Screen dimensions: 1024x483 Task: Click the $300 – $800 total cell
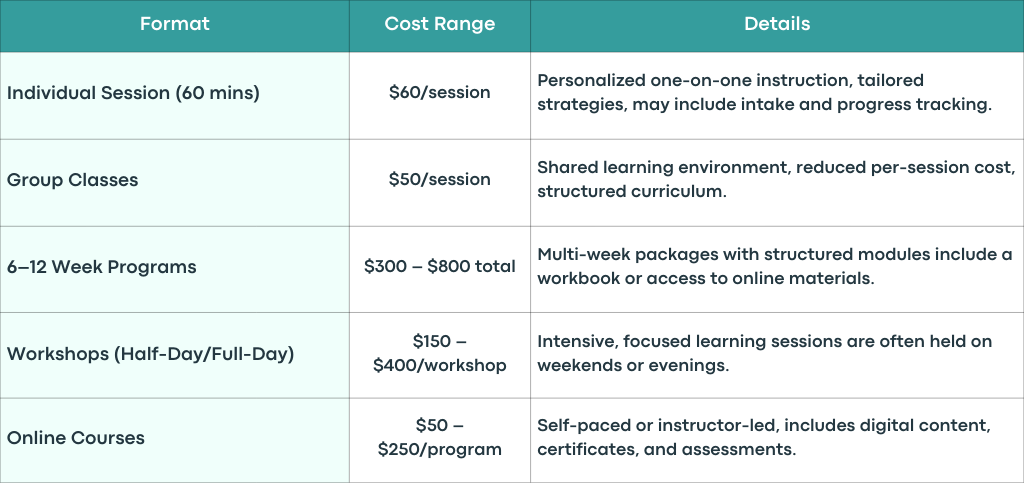pos(440,270)
